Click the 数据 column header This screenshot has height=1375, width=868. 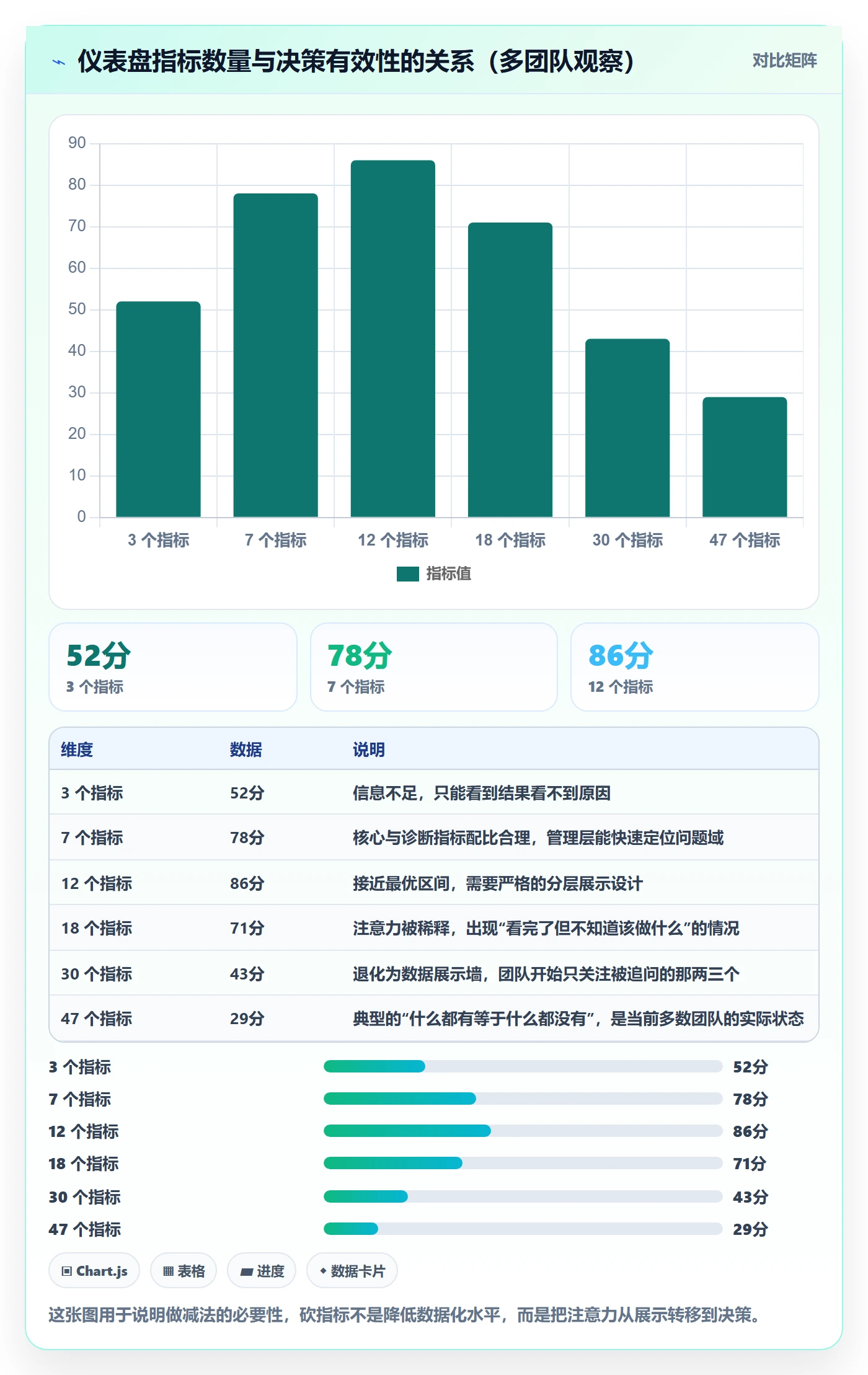[246, 749]
